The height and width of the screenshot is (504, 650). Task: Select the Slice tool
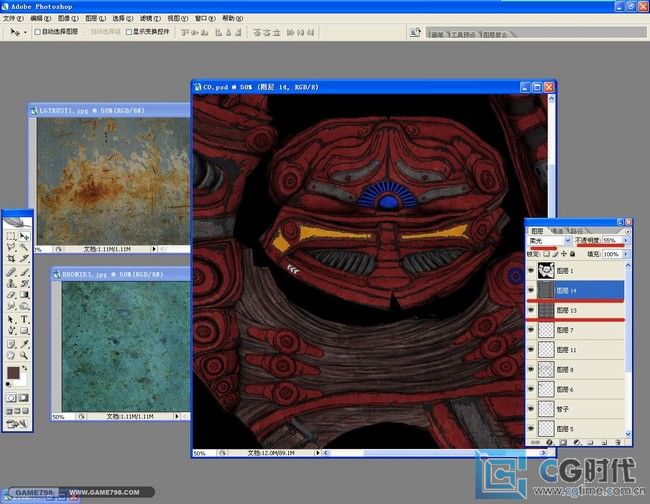24,259
